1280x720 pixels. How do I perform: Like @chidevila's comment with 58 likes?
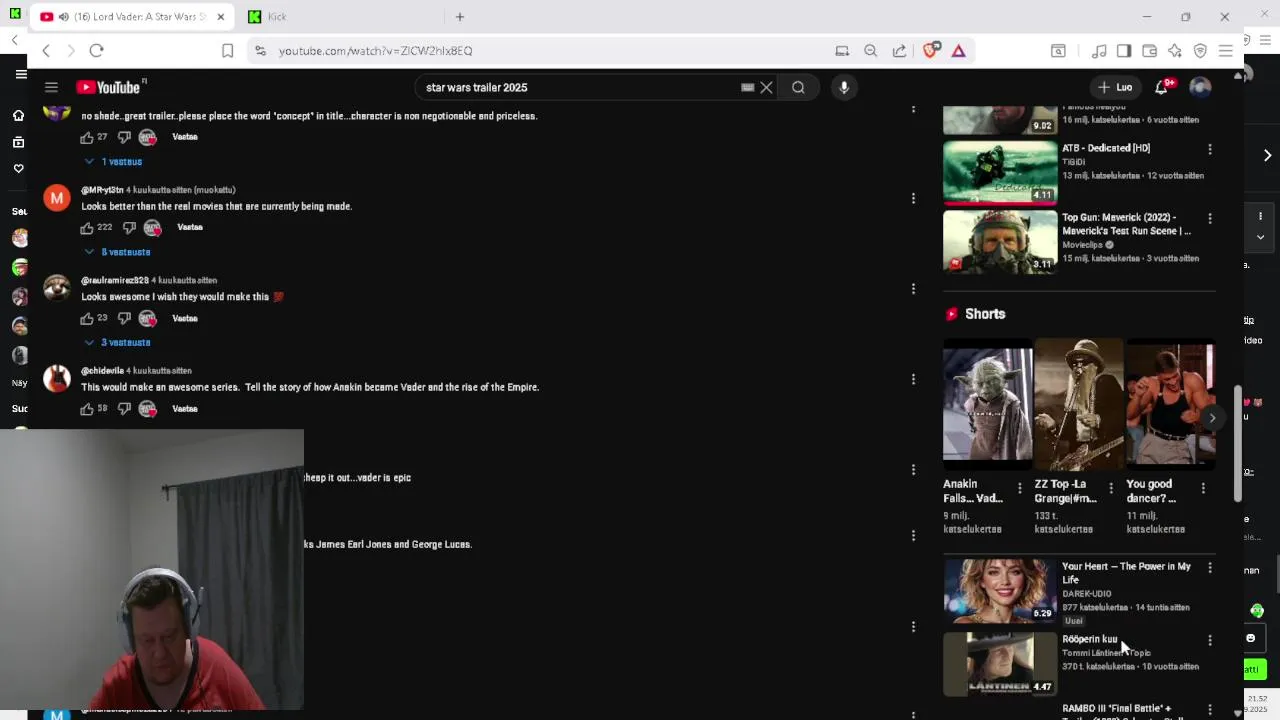click(87, 409)
